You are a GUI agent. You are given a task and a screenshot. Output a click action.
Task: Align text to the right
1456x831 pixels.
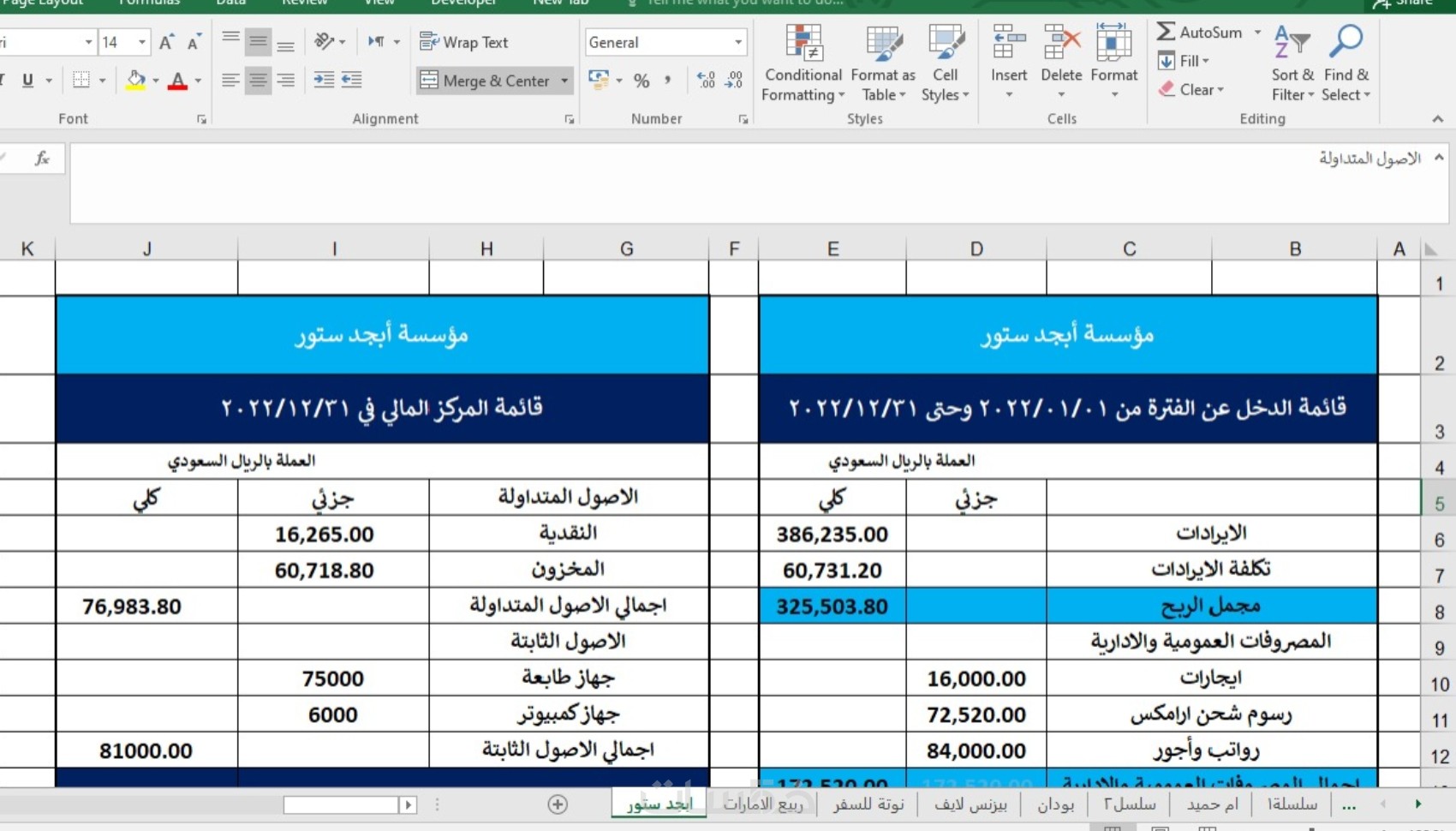coord(286,80)
